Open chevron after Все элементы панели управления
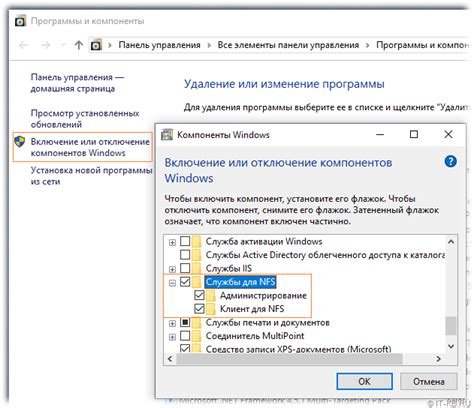Screen dimensions: 474x408 click(368, 45)
